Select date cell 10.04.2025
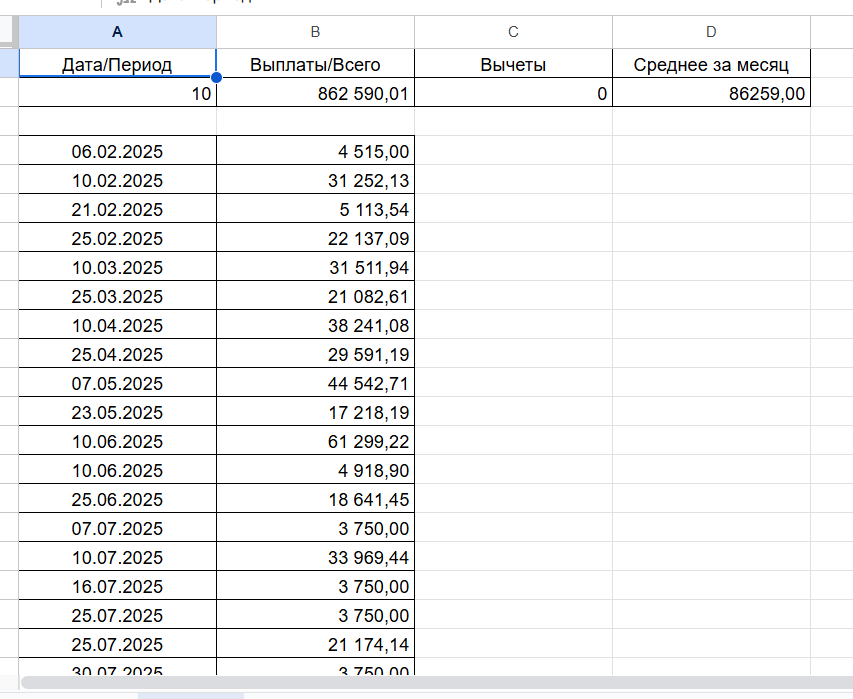 coord(118,325)
